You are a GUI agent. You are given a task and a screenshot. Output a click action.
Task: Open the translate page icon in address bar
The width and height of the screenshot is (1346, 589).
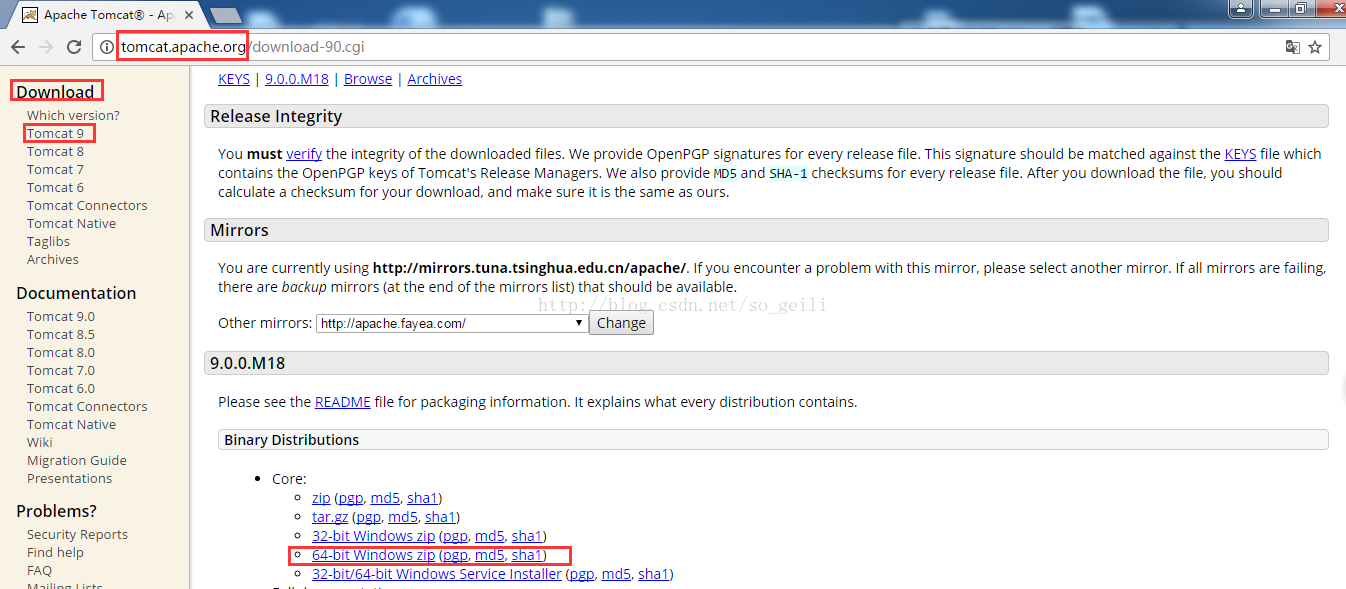1292,47
